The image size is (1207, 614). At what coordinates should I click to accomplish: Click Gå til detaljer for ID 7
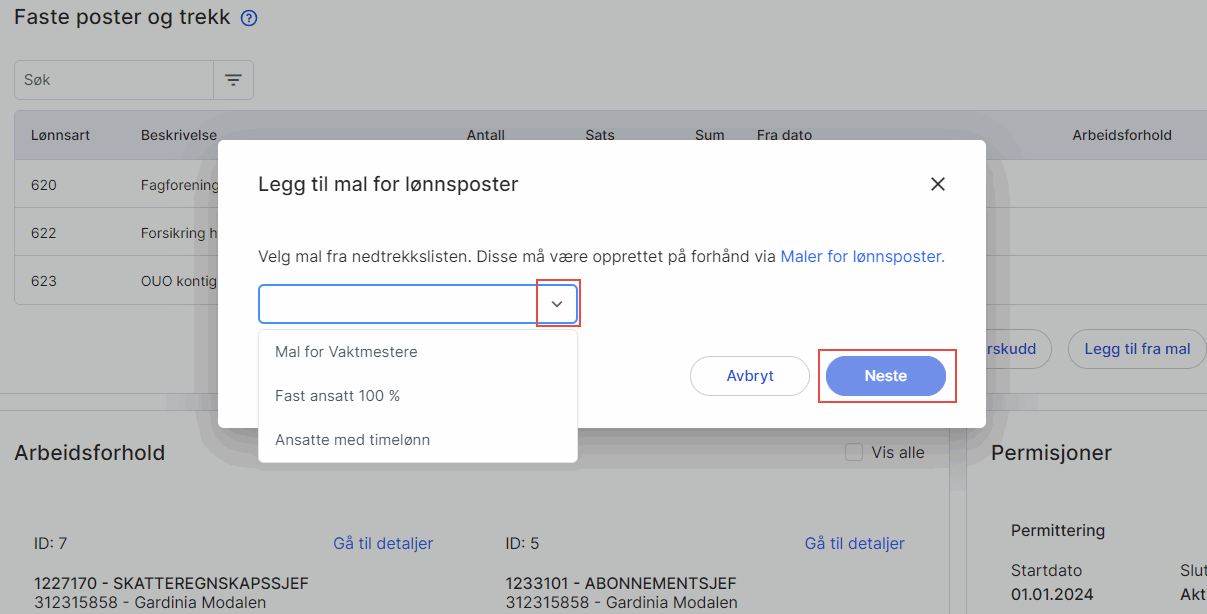(x=383, y=543)
